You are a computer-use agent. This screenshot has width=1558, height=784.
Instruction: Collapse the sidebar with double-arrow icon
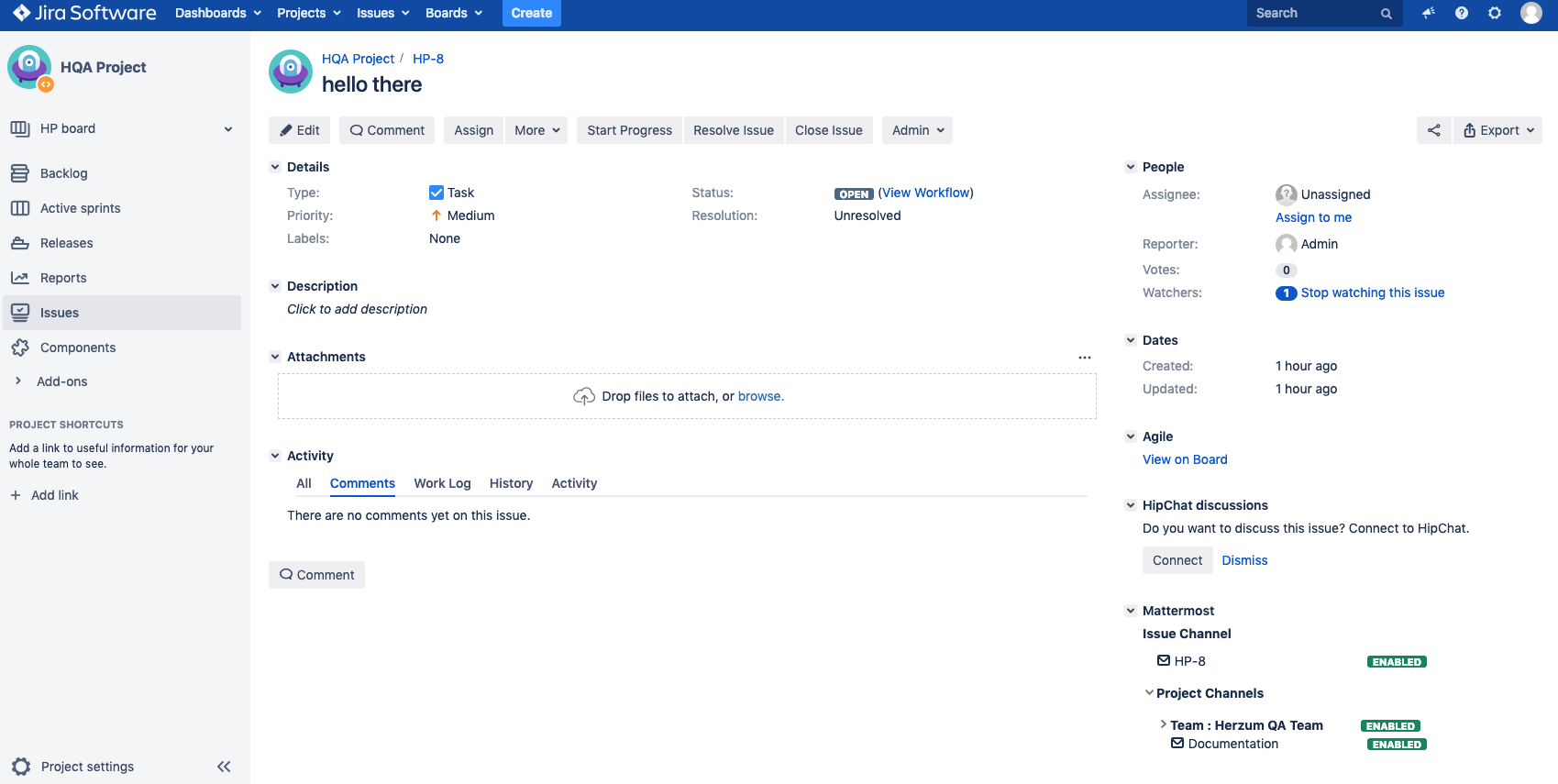click(x=224, y=767)
